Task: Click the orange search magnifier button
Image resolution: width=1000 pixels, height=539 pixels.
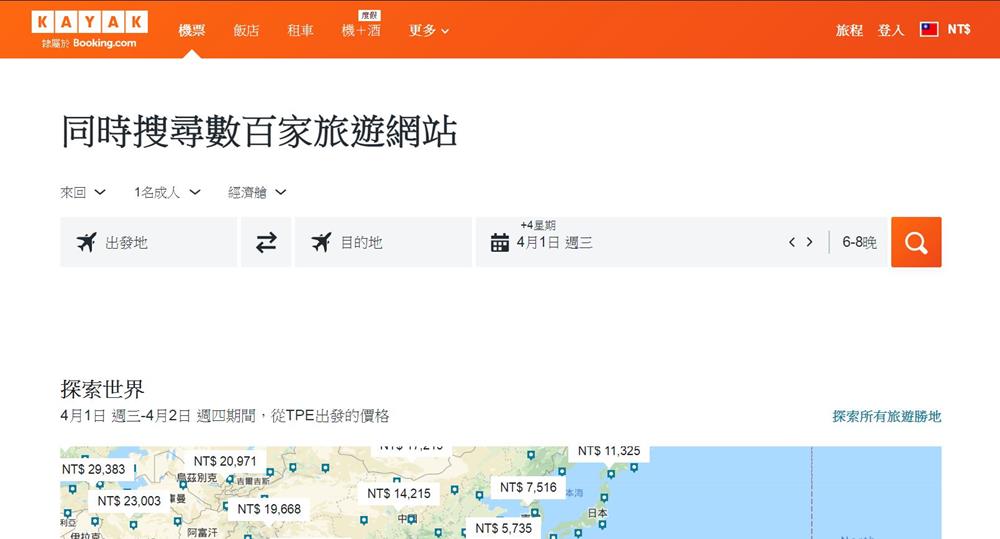Action: (x=915, y=242)
